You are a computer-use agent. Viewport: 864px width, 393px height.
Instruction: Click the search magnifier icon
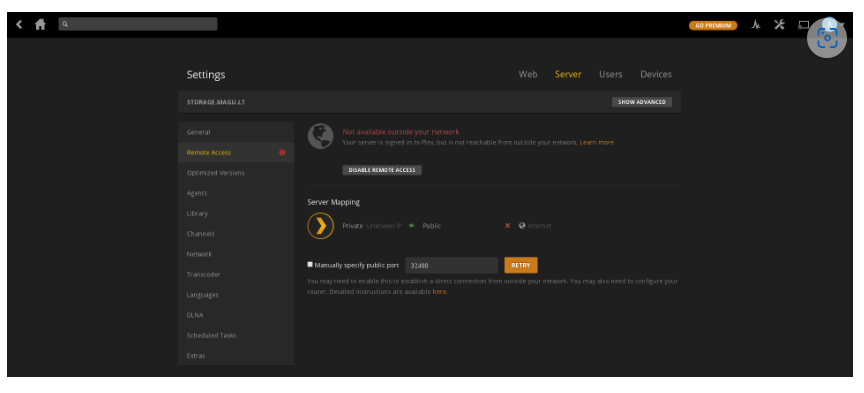pos(65,24)
